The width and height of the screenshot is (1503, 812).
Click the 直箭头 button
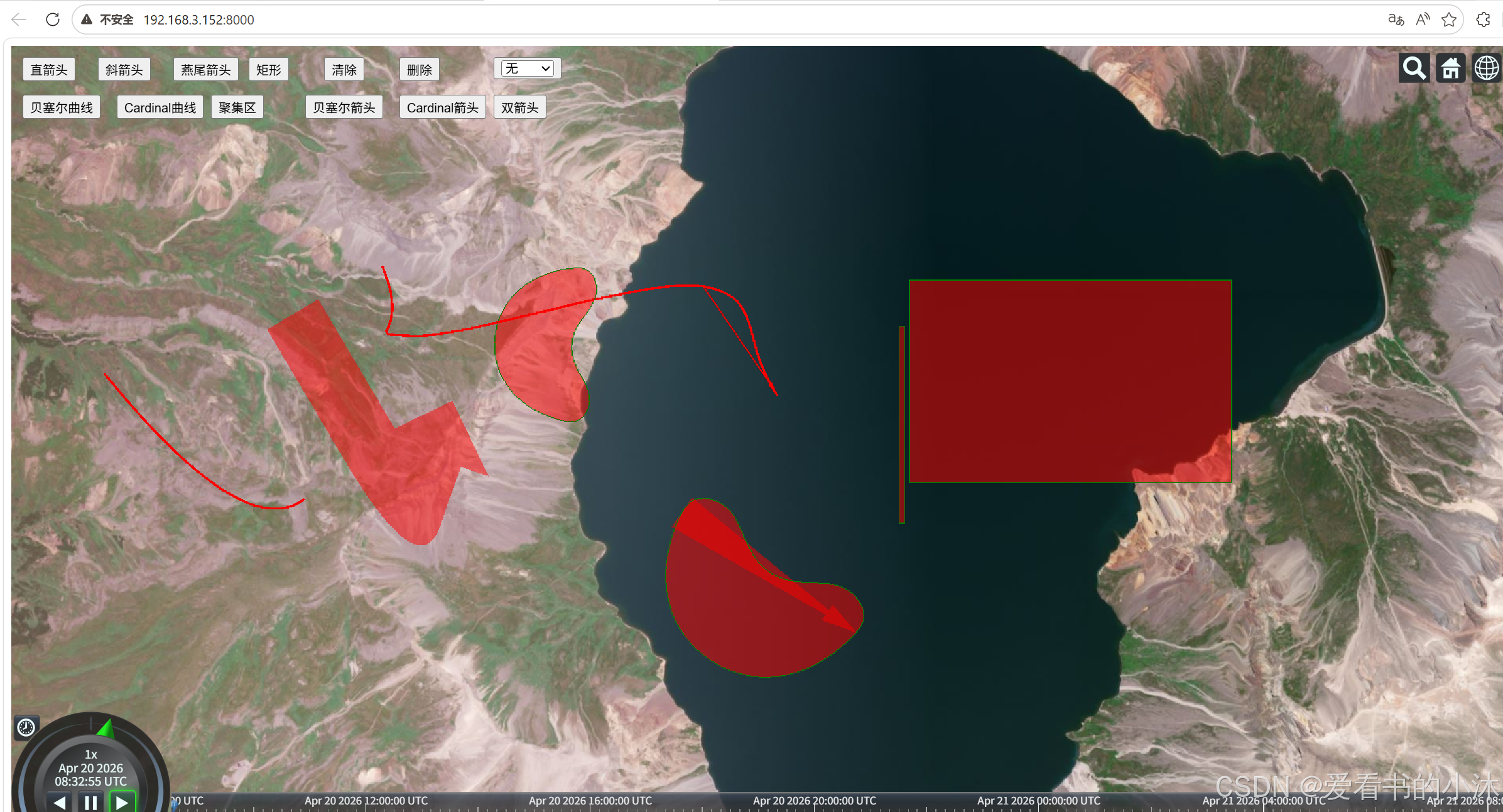pyautogui.click(x=49, y=69)
